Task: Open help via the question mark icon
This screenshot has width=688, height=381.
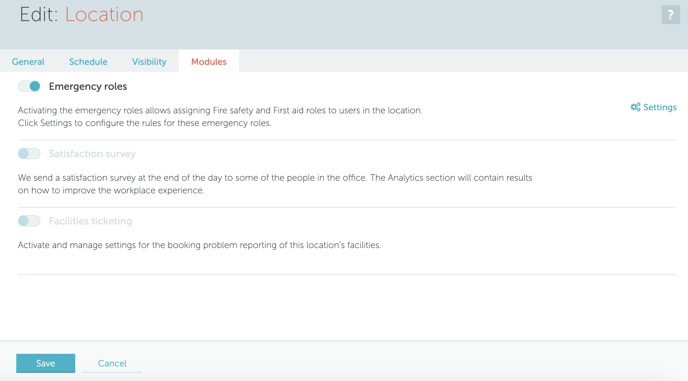Action: click(670, 15)
